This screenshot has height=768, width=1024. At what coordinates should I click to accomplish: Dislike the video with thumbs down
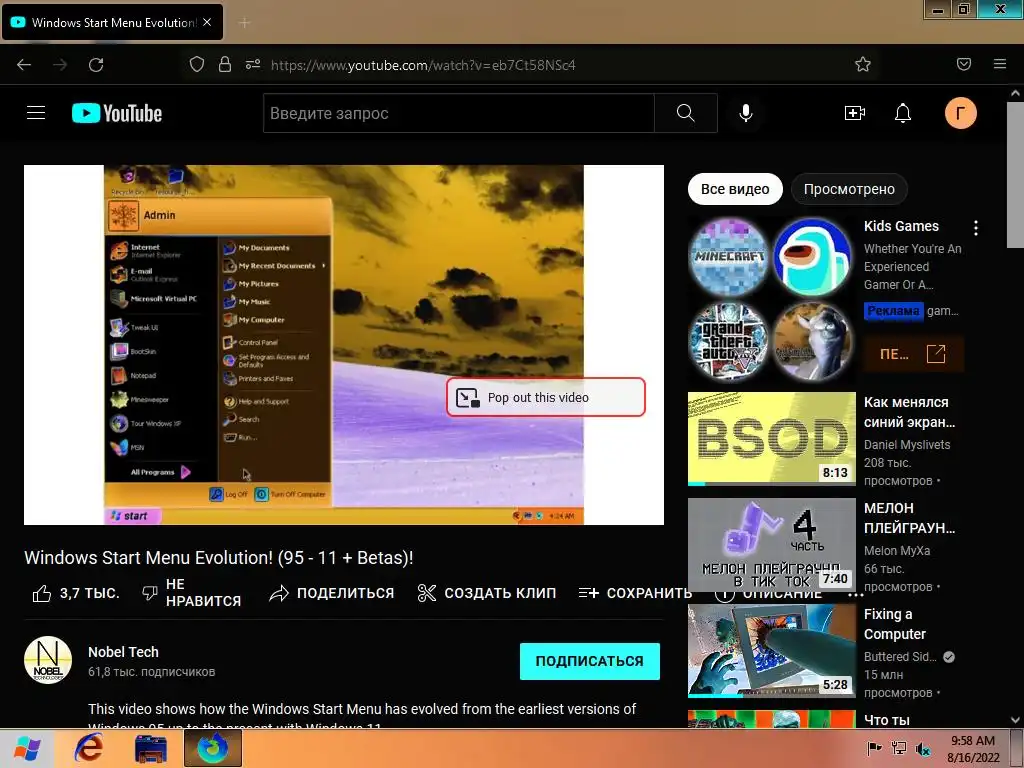191,592
